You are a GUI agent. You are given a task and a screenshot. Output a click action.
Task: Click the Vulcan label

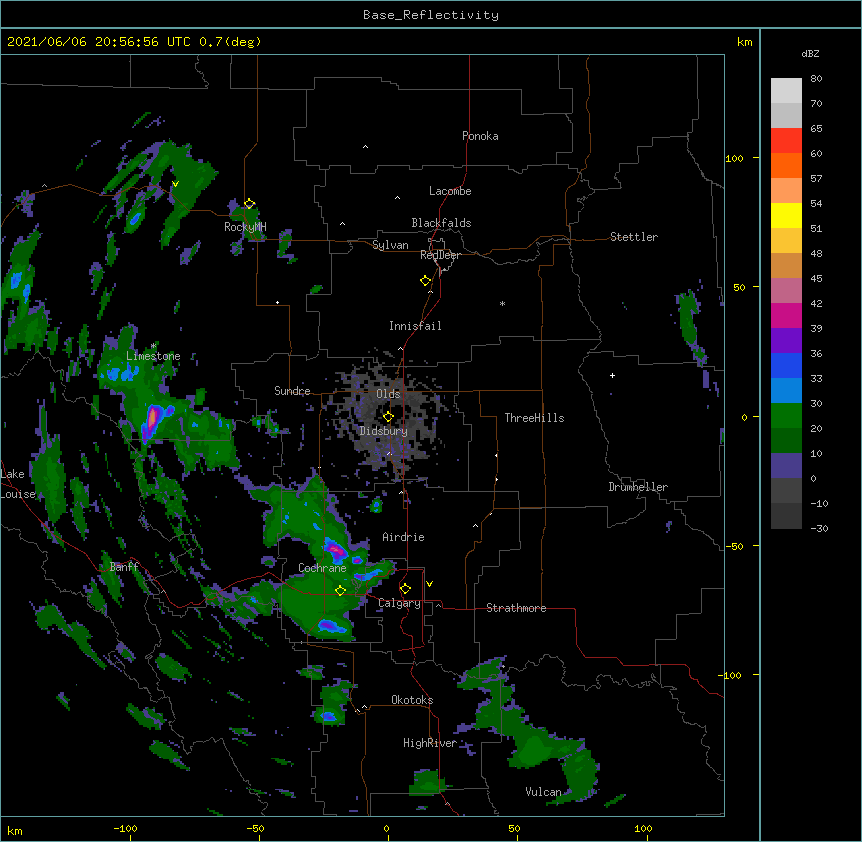(543, 792)
